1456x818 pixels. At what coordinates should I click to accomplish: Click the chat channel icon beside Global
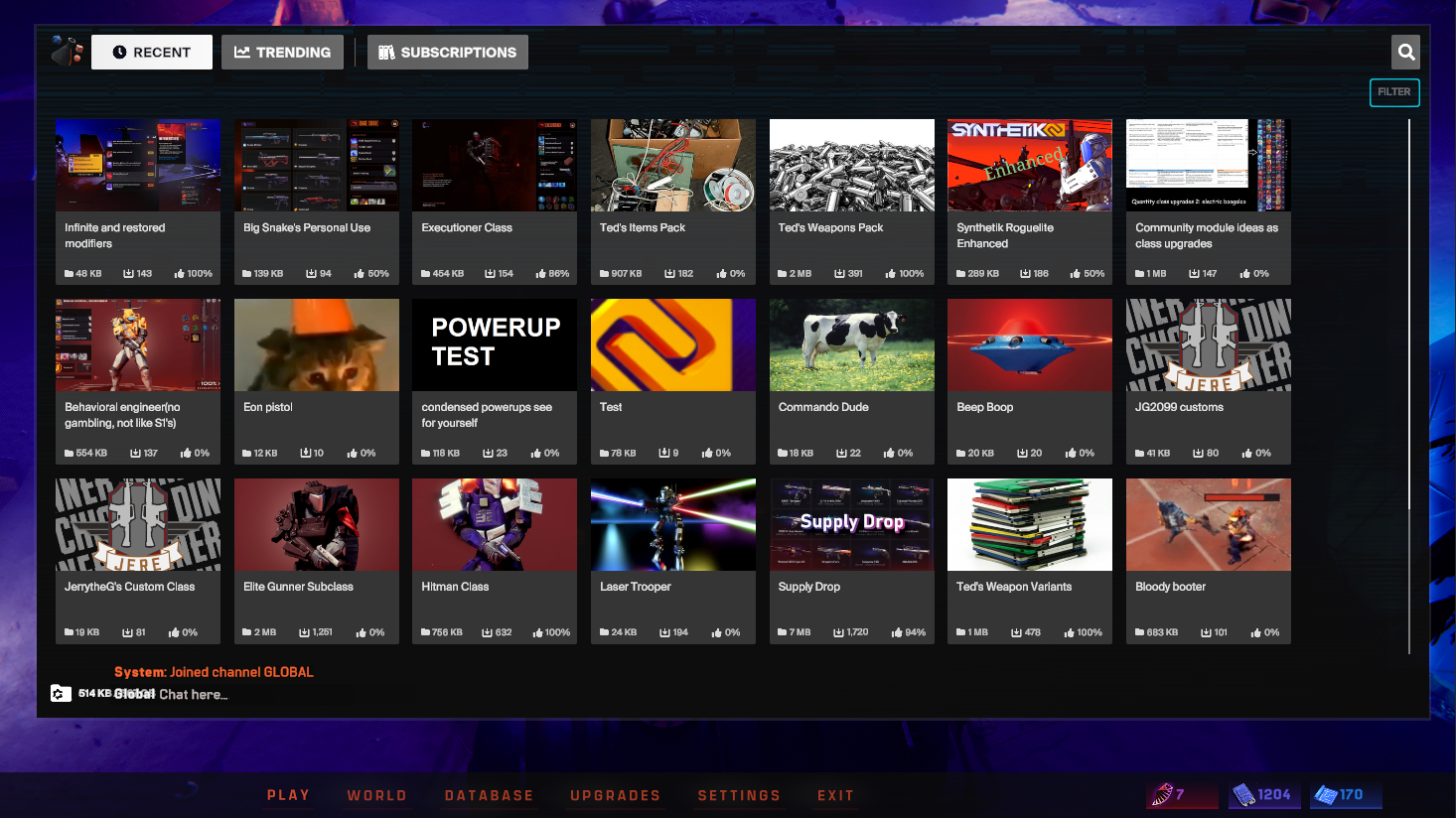point(61,694)
